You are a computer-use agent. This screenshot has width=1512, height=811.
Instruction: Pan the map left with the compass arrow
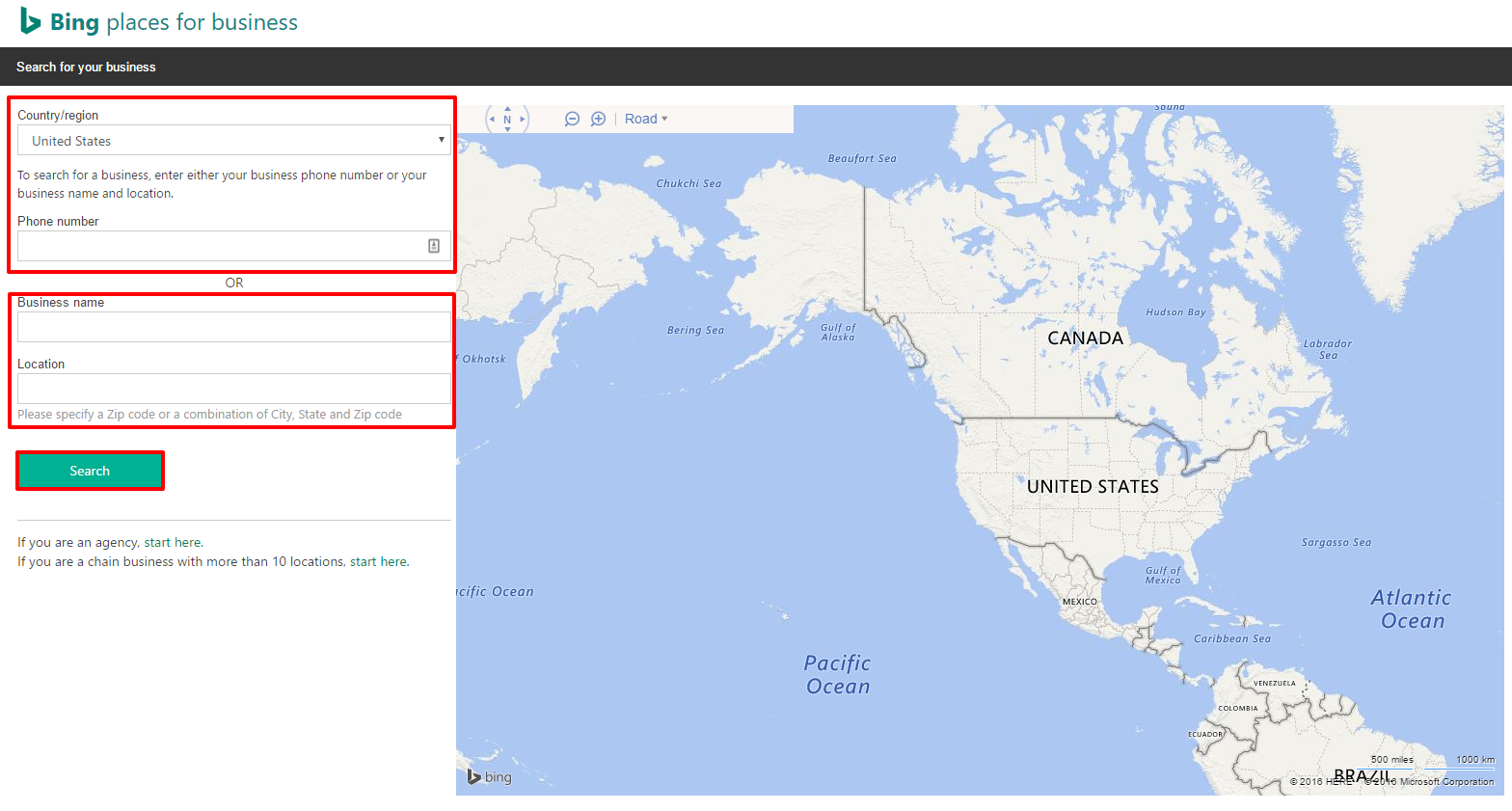(x=492, y=120)
